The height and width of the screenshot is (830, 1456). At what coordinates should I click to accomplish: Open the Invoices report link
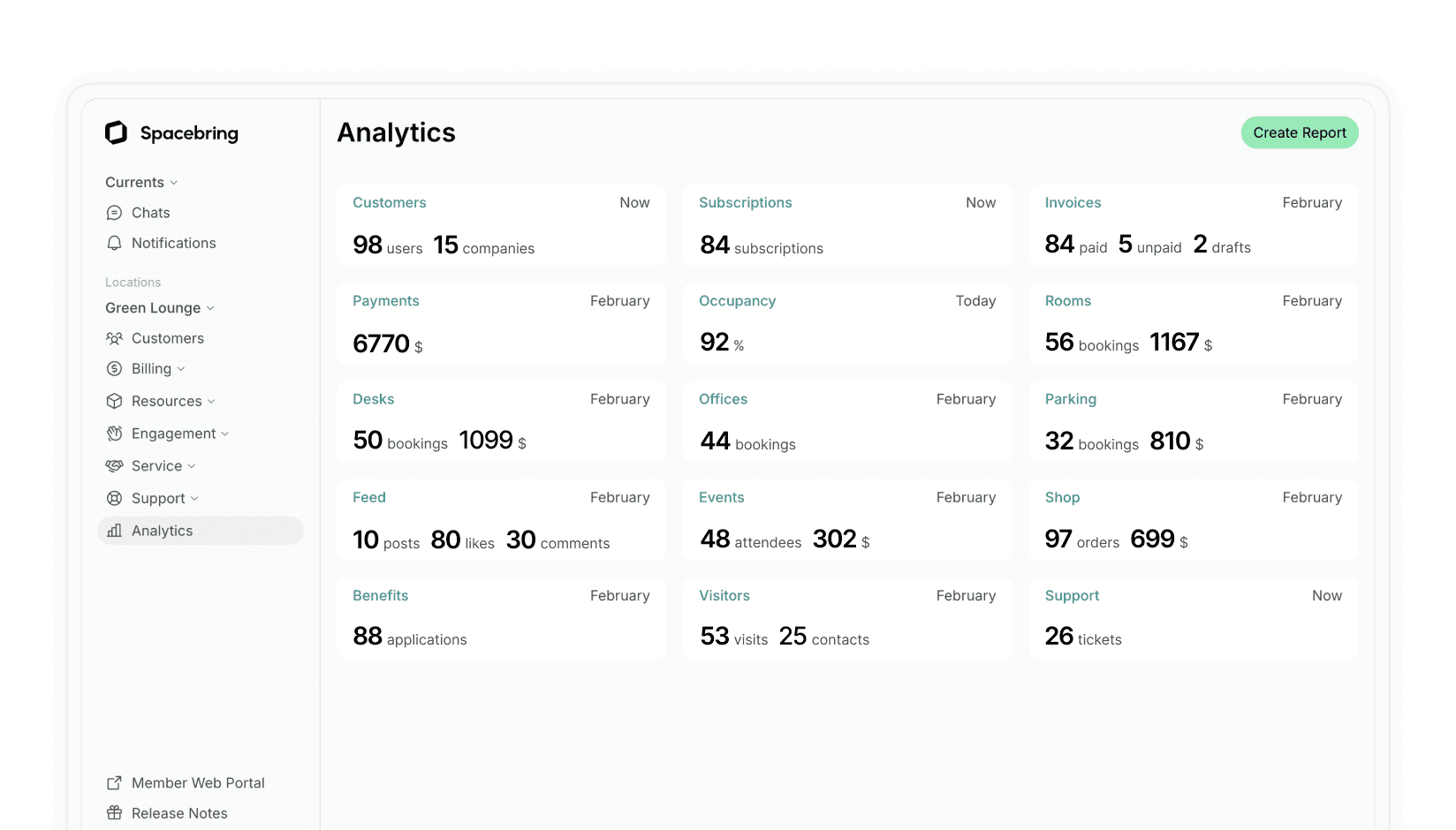[x=1073, y=202]
